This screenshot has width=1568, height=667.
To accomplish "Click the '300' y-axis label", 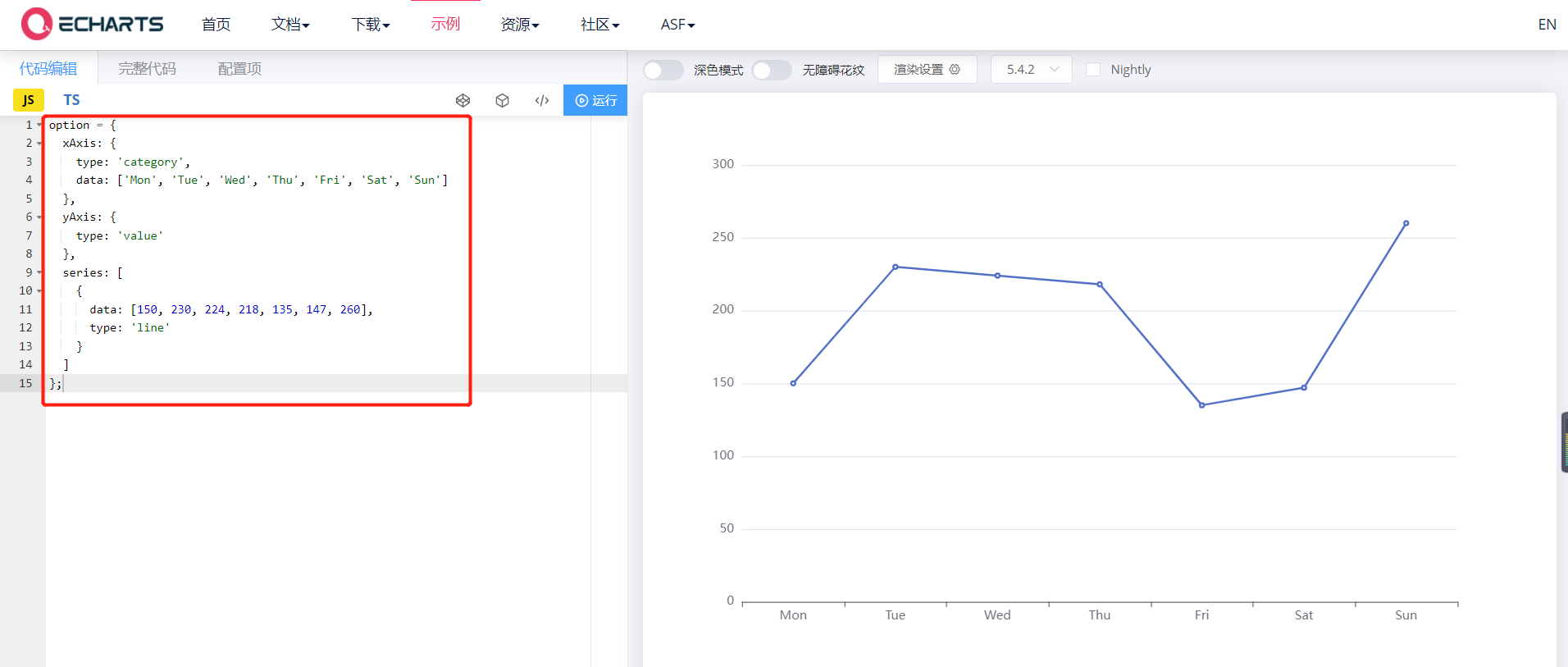I will pyautogui.click(x=723, y=164).
